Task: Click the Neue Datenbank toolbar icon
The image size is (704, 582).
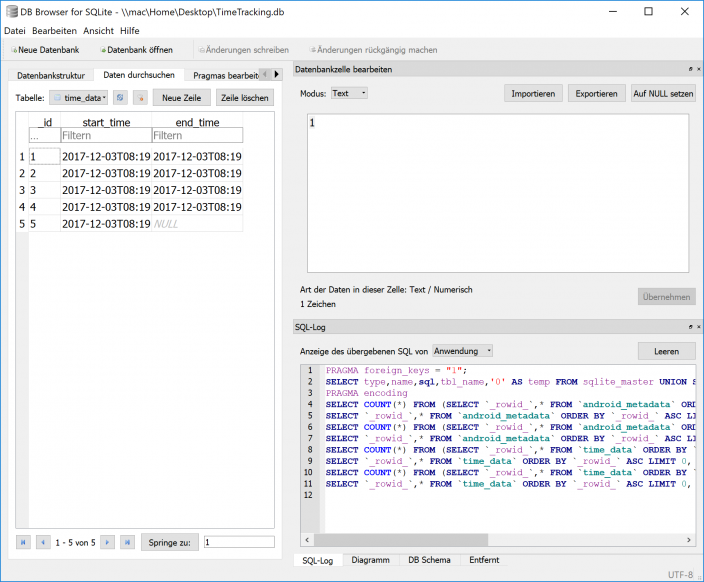Action: pyautogui.click(x=14, y=49)
